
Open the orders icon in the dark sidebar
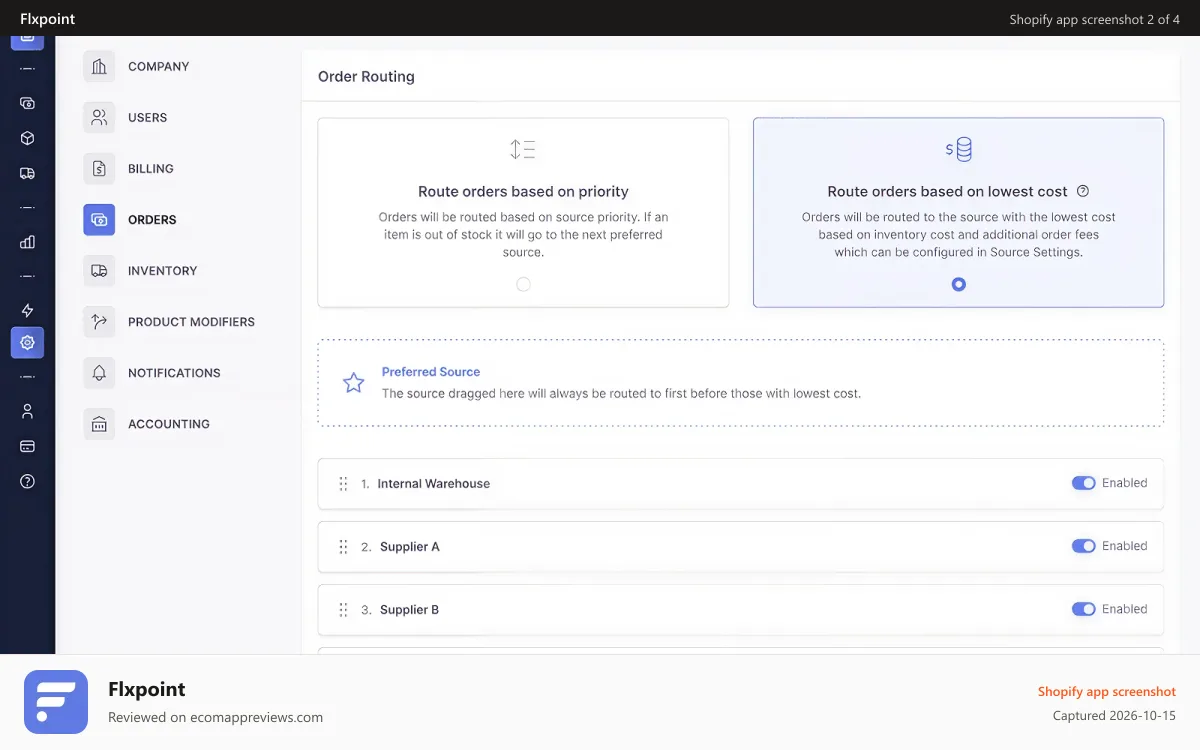pyautogui.click(x=27, y=103)
